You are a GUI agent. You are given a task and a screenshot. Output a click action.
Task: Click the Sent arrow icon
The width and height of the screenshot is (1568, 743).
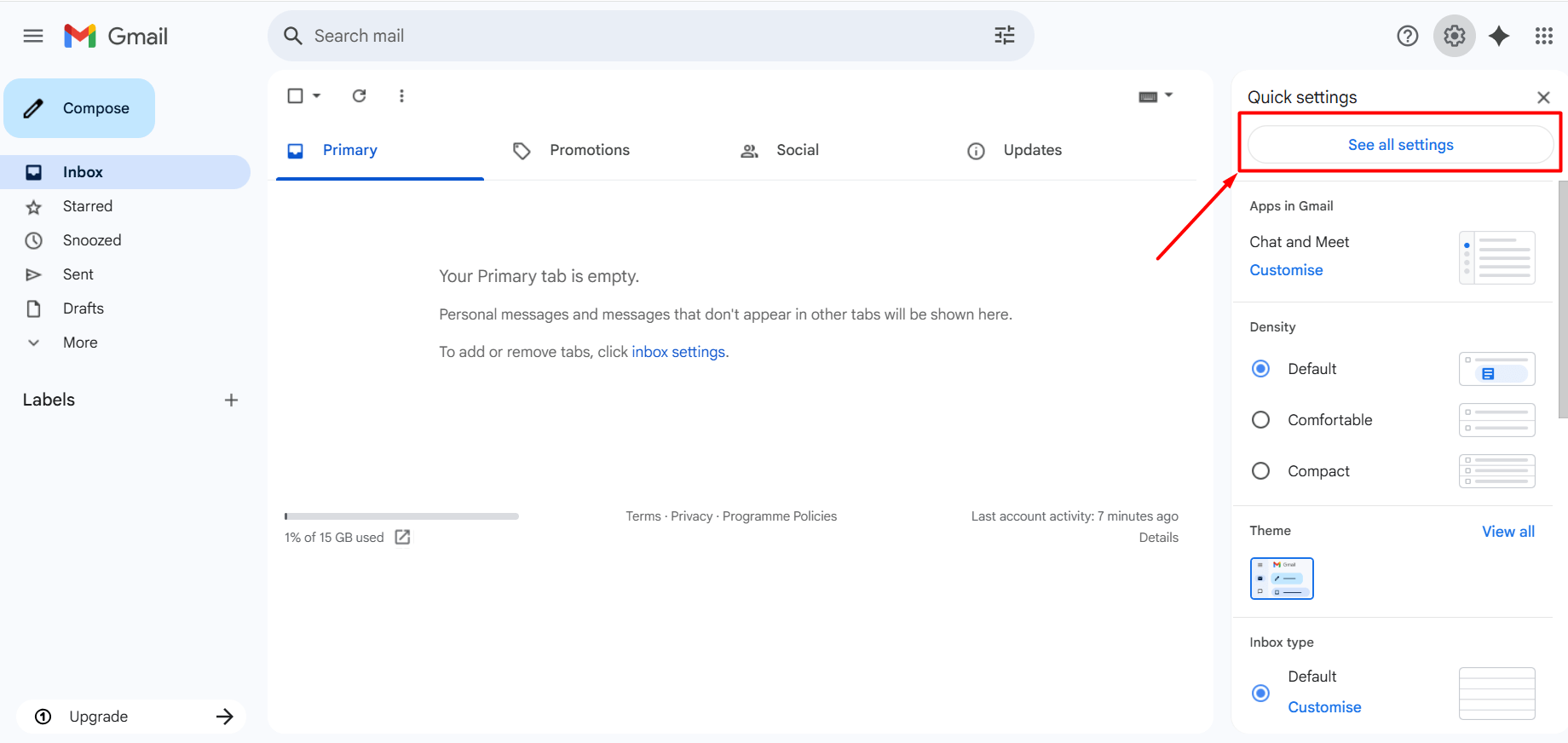pos(34,275)
